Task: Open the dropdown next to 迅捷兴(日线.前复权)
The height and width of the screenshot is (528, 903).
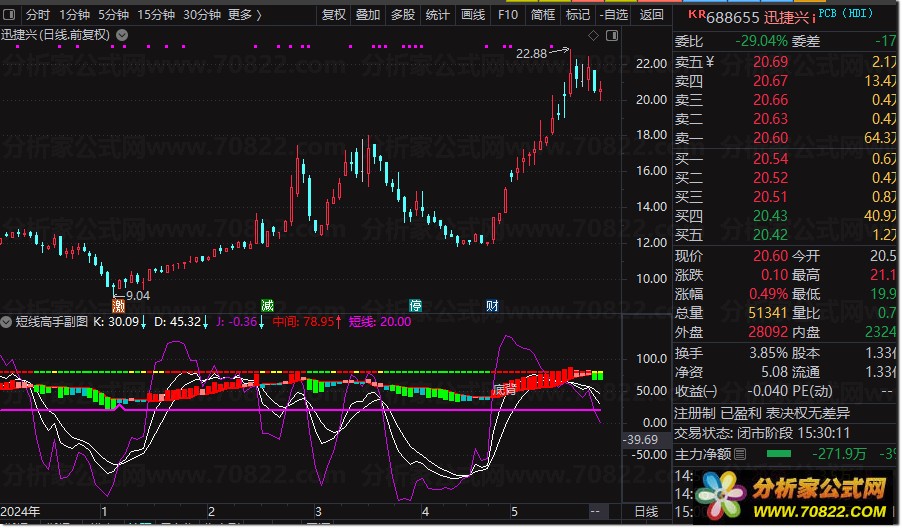Action: tap(122, 35)
